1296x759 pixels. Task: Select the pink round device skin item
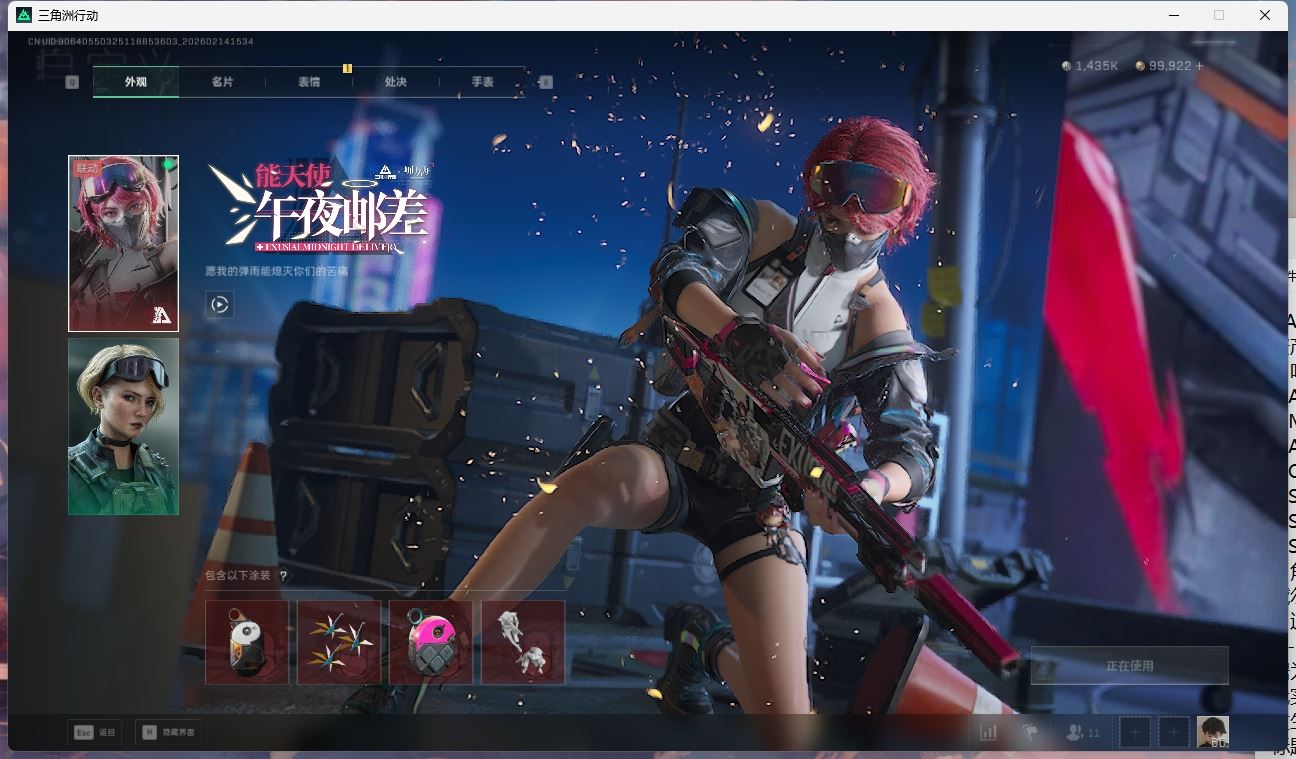click(431, 642)
